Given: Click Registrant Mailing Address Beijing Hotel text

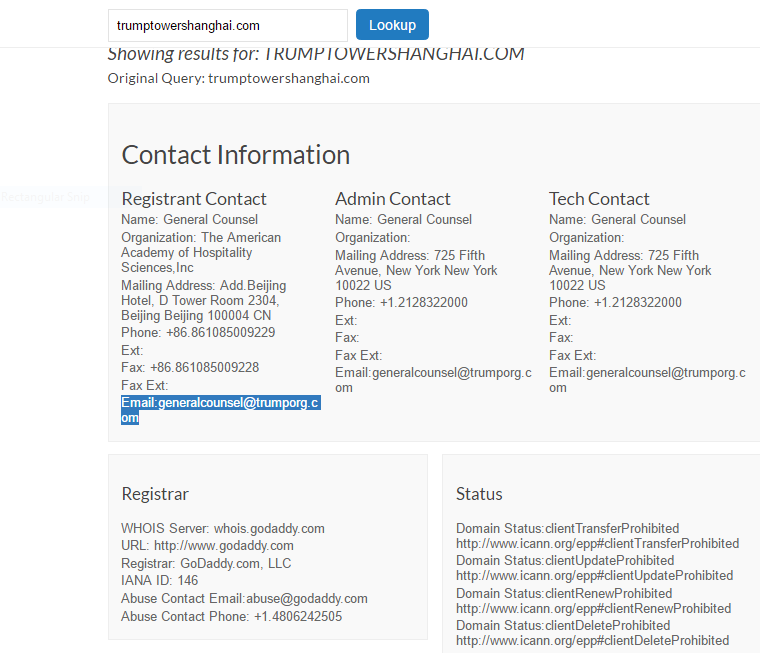Looking at the screenshot, I should point(204,301).
